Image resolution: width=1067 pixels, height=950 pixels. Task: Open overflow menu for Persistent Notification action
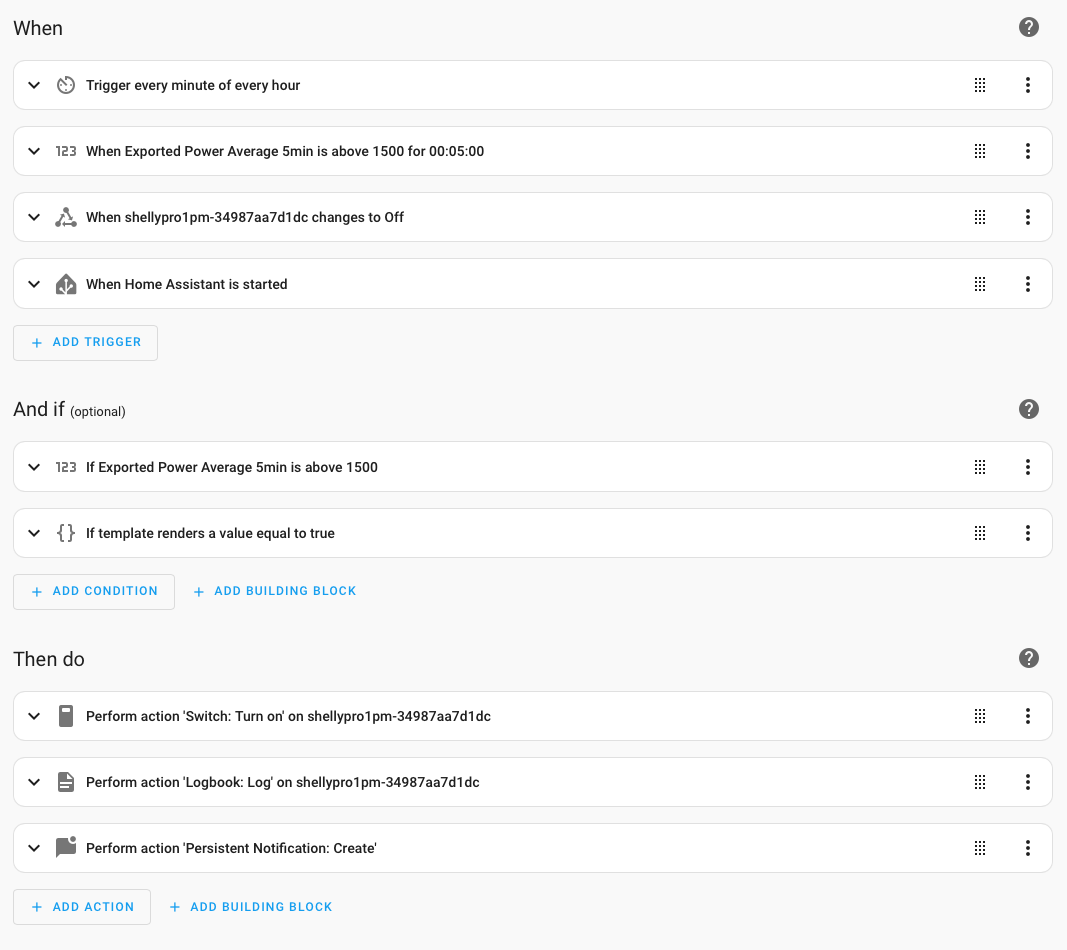coord(1027,848)
